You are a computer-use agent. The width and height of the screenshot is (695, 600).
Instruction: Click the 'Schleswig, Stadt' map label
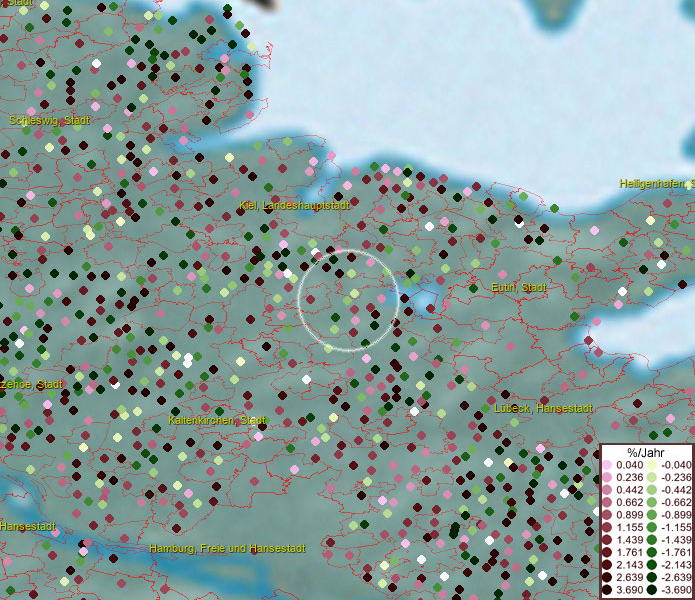coord(50,120)
